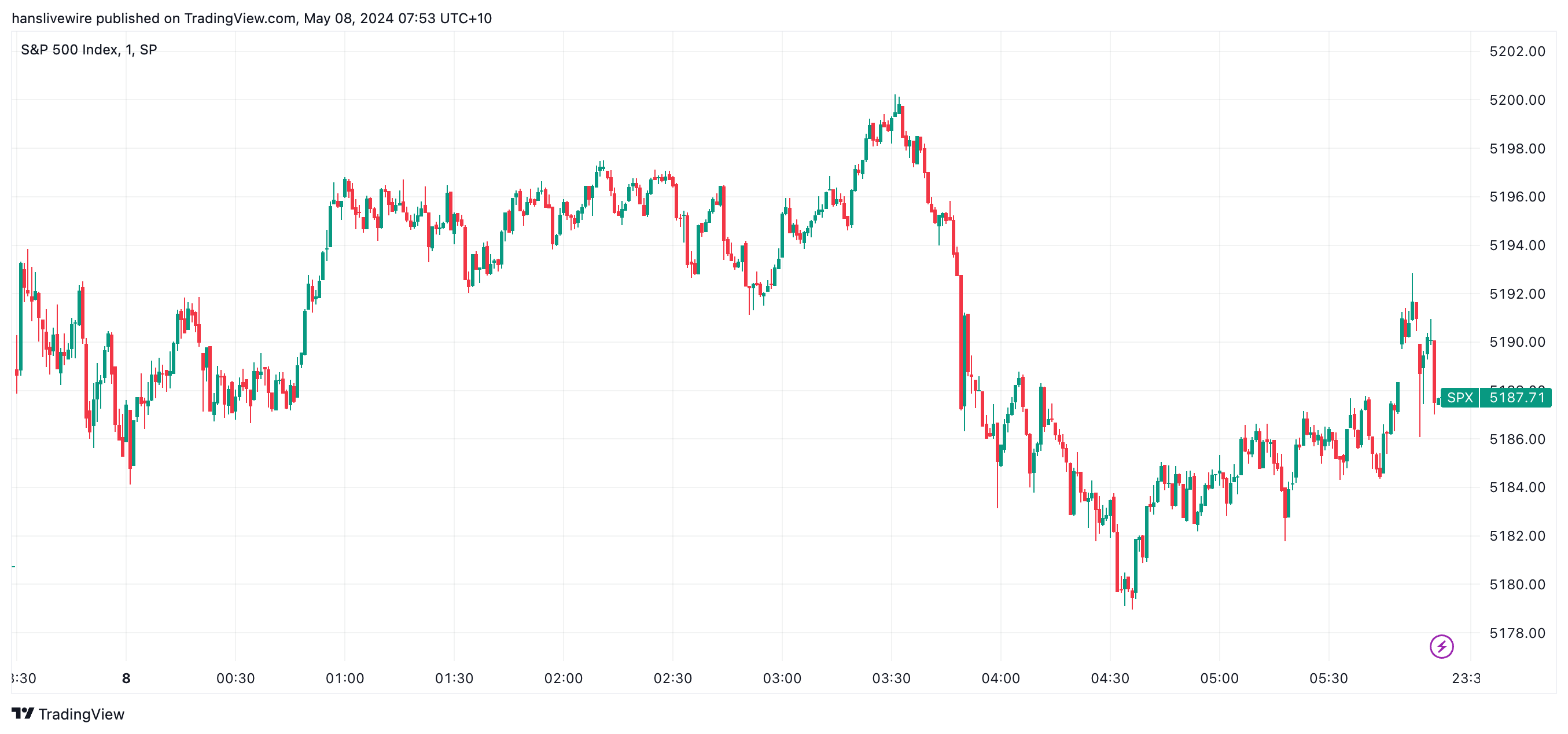
Task: Click the purple lightning bolt icon
Action: coord(1441,646)
